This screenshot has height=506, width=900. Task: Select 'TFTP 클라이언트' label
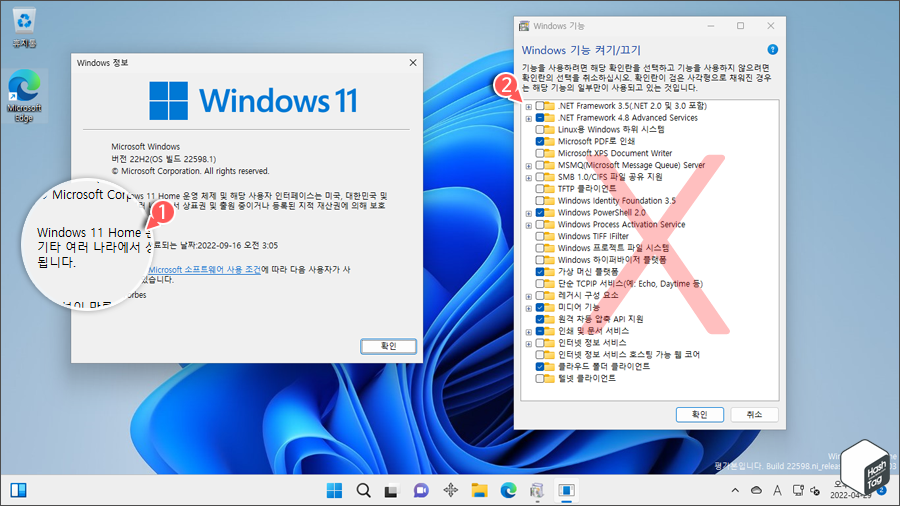pos(587,189)
